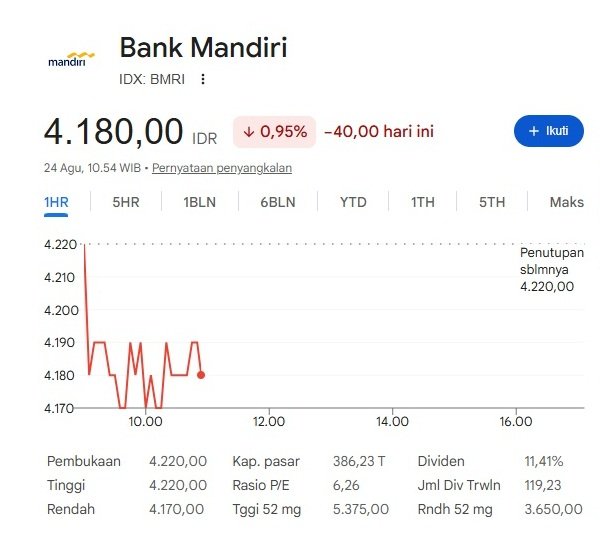
Task: Click the Dividen 11,41% value
Action: (x=543, y=461)
